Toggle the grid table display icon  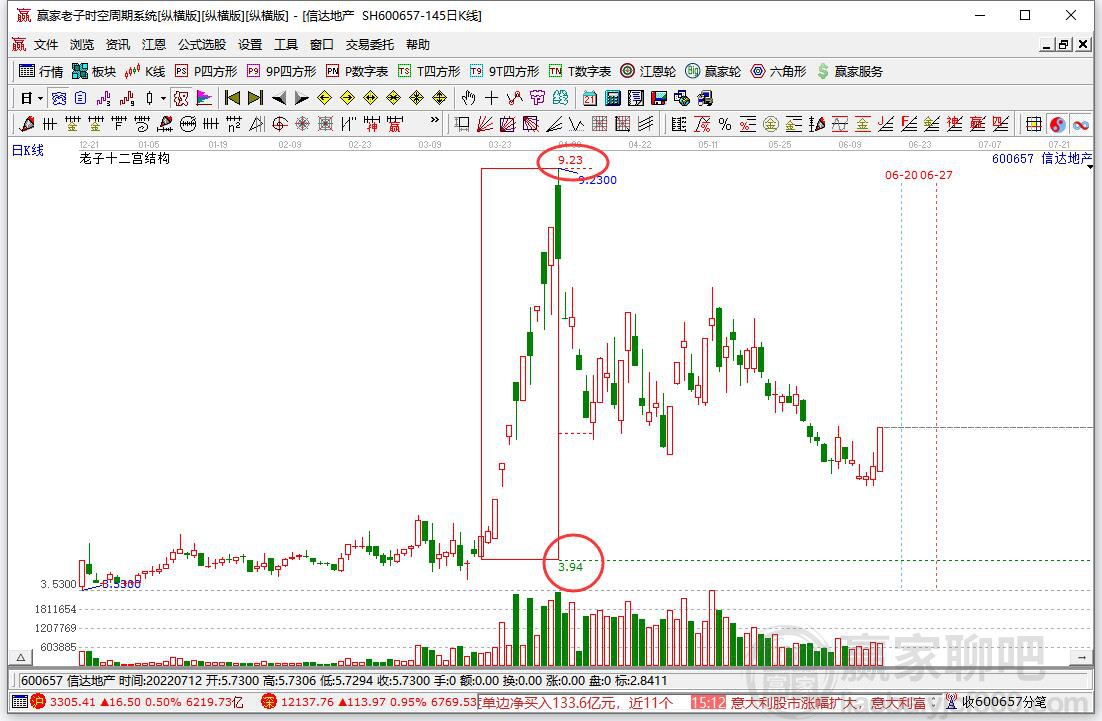click(1034, 124)
